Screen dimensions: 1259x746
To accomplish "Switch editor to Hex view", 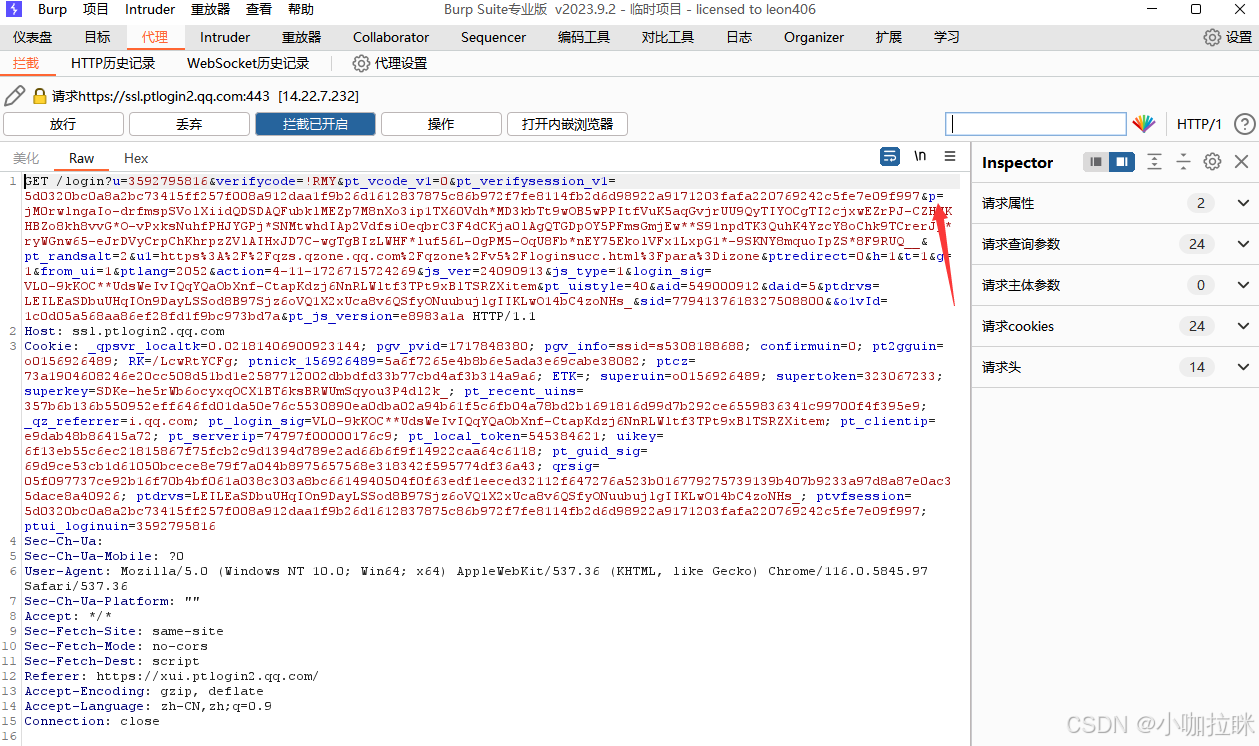I will point(136,158).
